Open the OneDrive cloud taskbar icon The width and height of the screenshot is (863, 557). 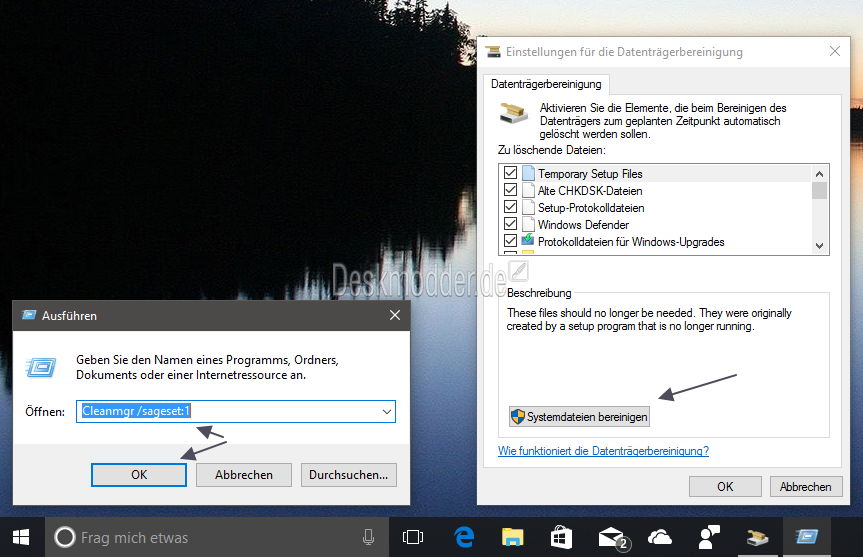tap(659, 537)
